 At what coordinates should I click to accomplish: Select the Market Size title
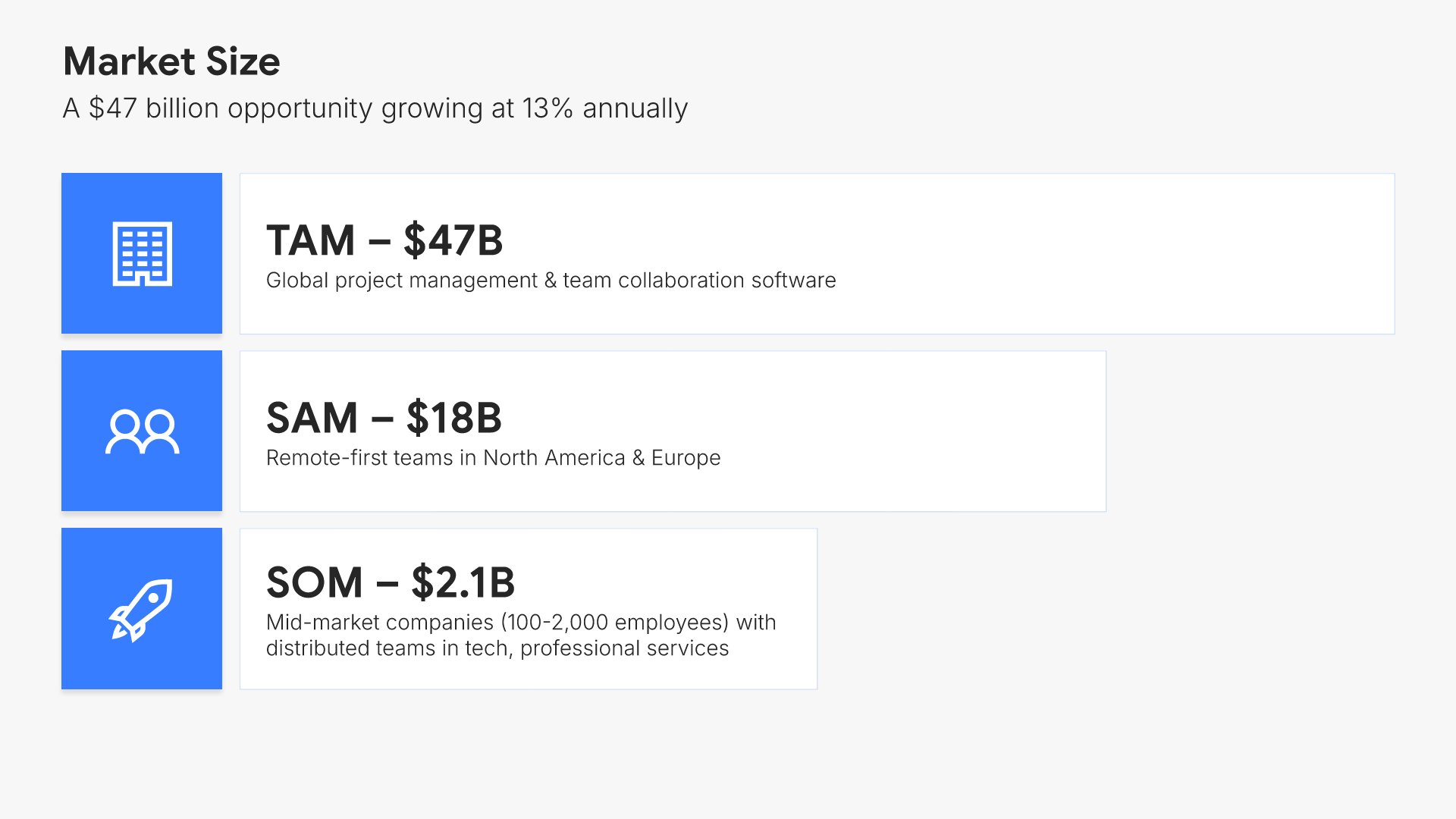pyautogui.click(x=171, y=61)
